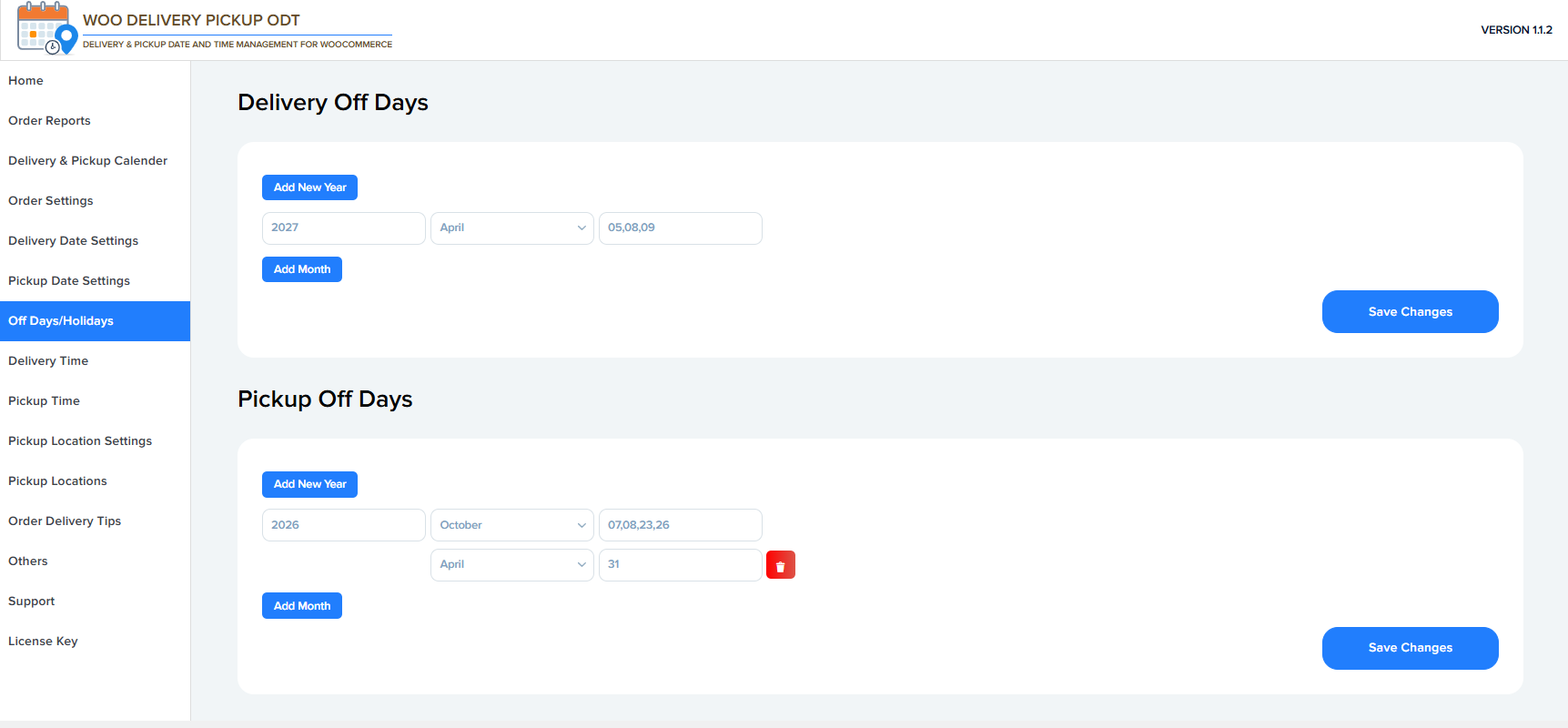The image size is (1568, 728).
Task: Click the 2027 year input field
Action: tap(343, 228)
